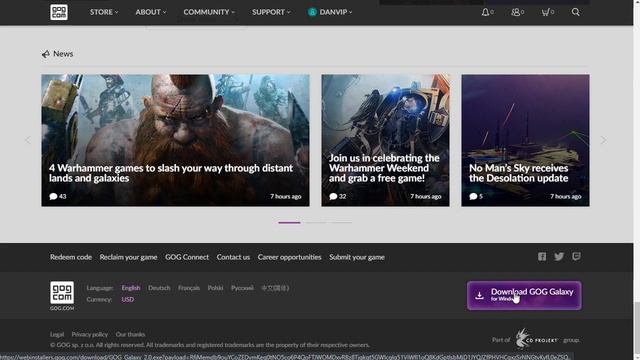Switch language to Русский
This screenshot has width=640, height=360.
pyautogui.click(x=242, y=288)
